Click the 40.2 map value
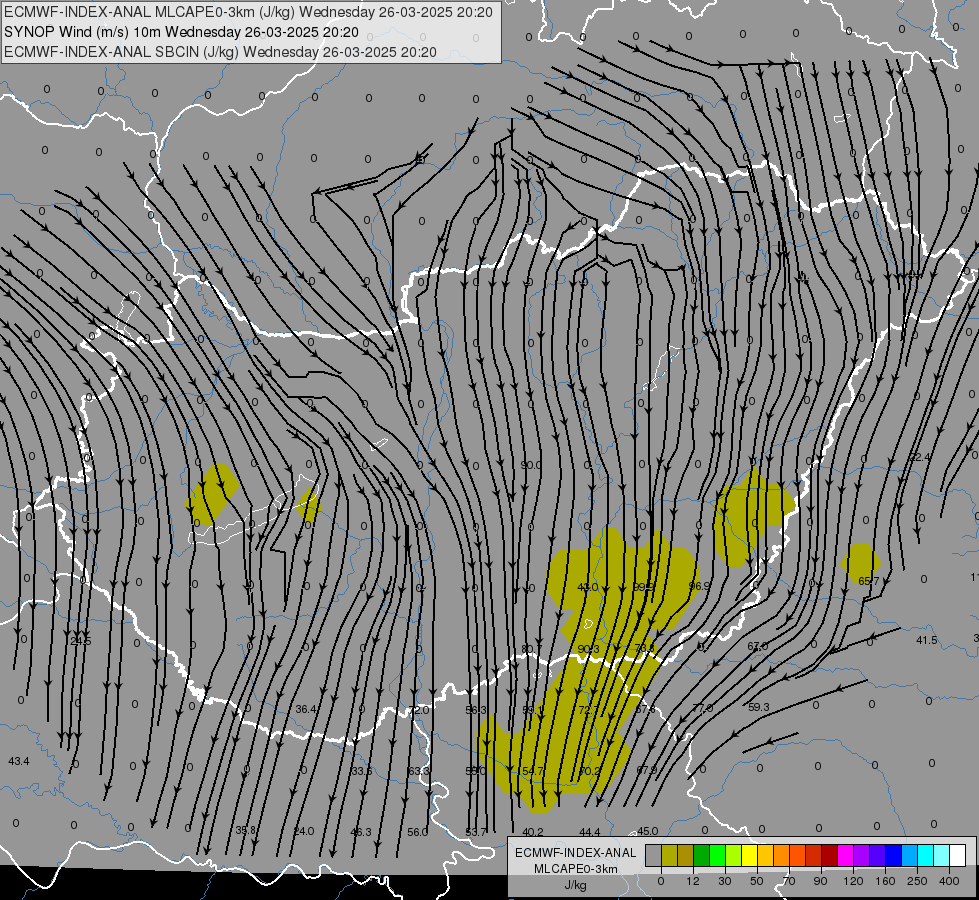Viewport: 979px width, 900px height. (533, 832)
